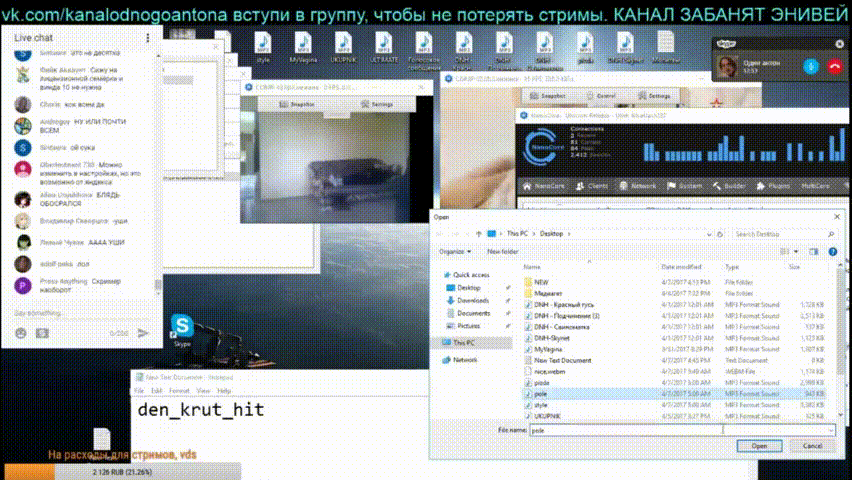Click the Super Chat money icon
Screen dimensions: 852x480
coord(42,333)
